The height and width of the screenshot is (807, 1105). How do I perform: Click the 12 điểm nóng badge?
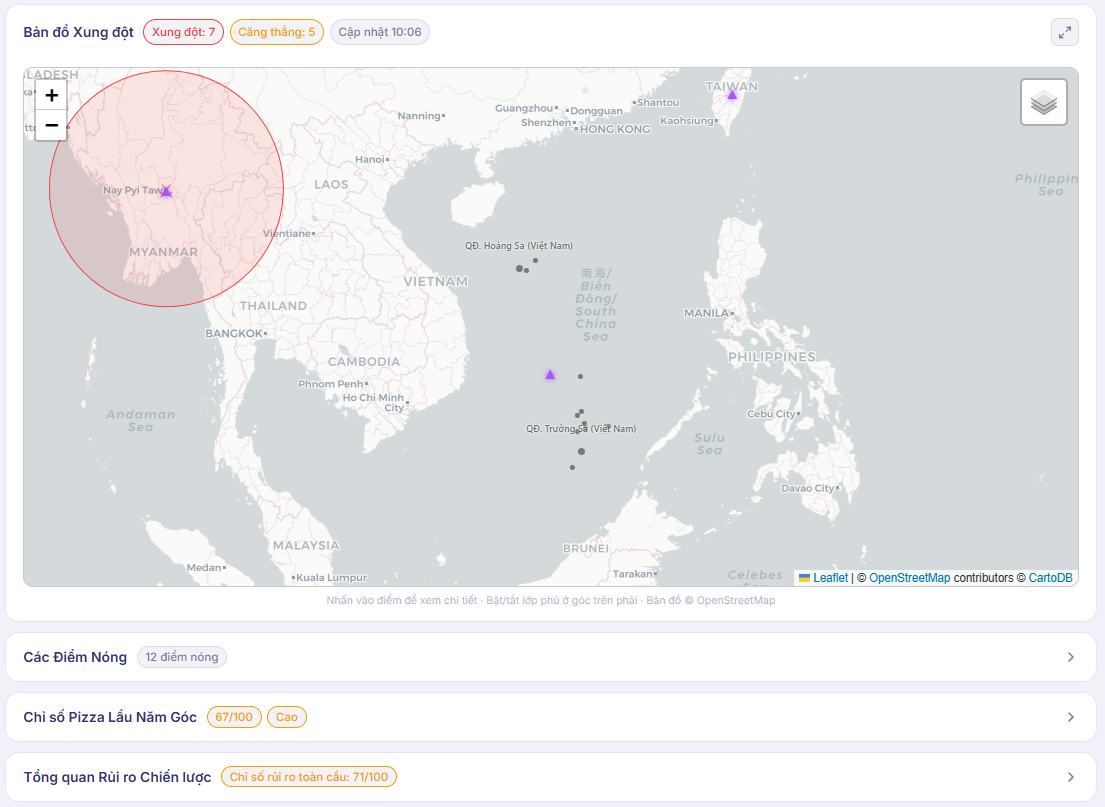[182, 657]
